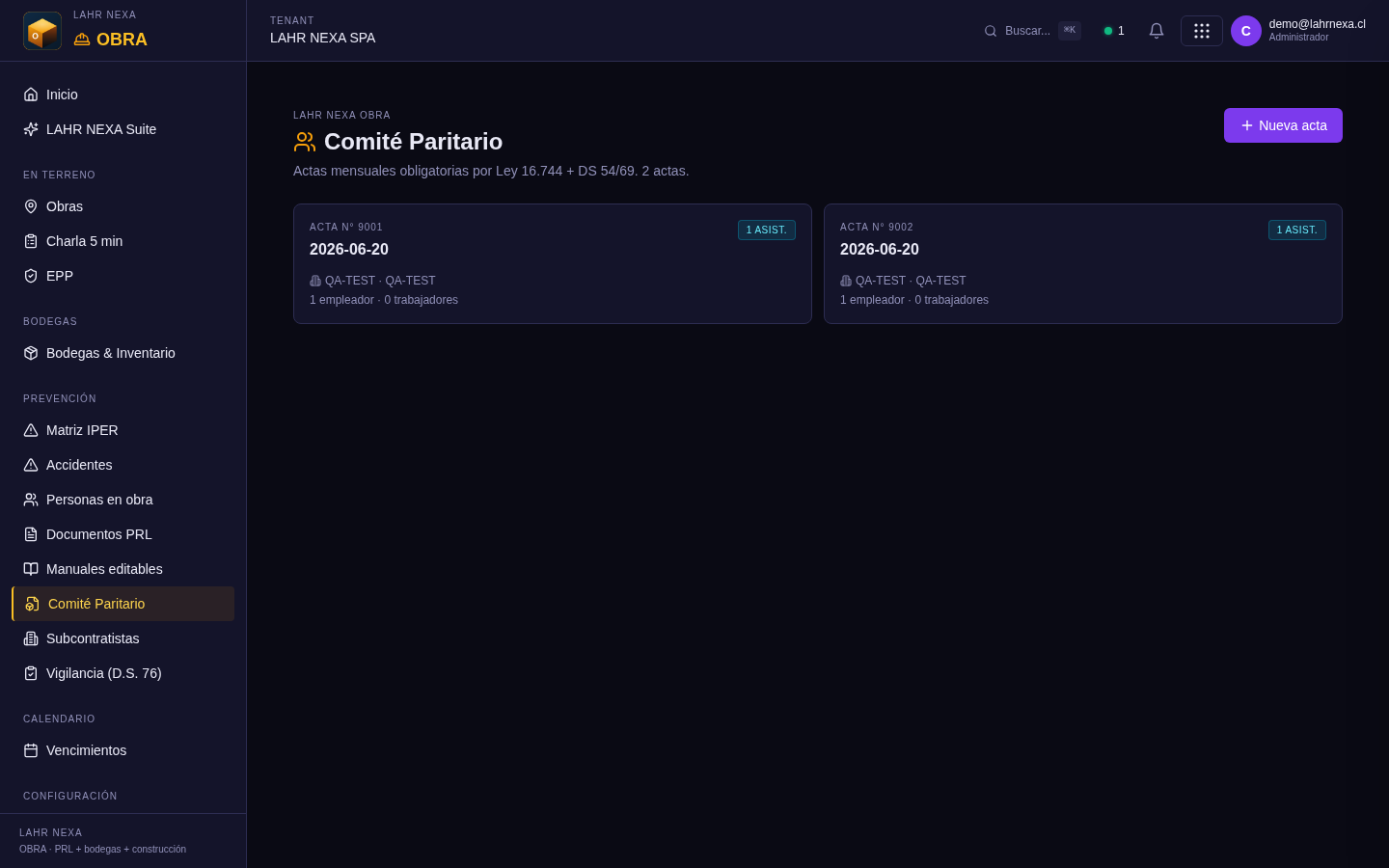Click the green online status indicator
Viewport: 1389px width, 868px height.
tap(1108, 31)
